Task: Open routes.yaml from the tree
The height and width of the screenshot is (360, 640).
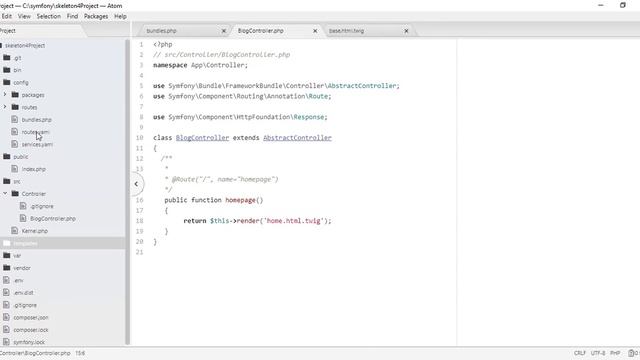Action: tap(36, 132)
